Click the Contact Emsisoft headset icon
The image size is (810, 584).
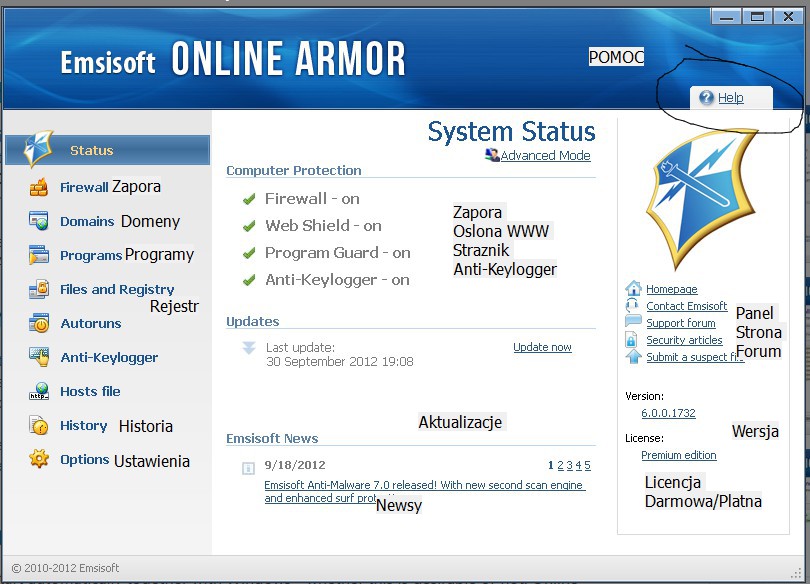pyautogui.click(x=633, y=305)
